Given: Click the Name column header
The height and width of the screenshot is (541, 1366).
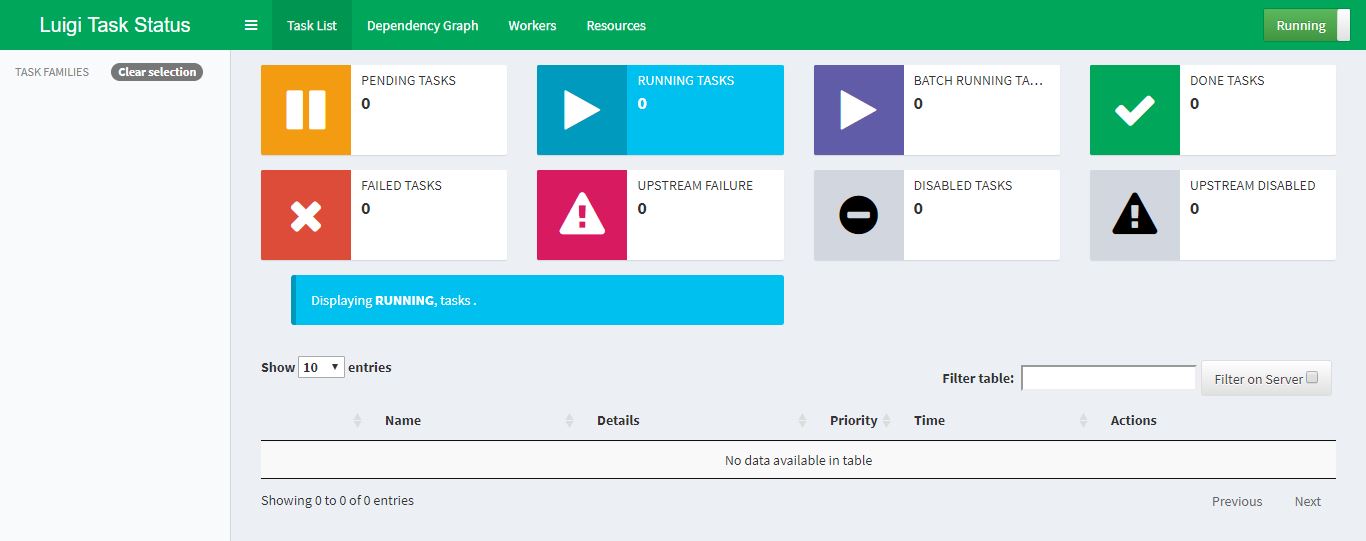Looking at the screenshot, I should 403,420.
